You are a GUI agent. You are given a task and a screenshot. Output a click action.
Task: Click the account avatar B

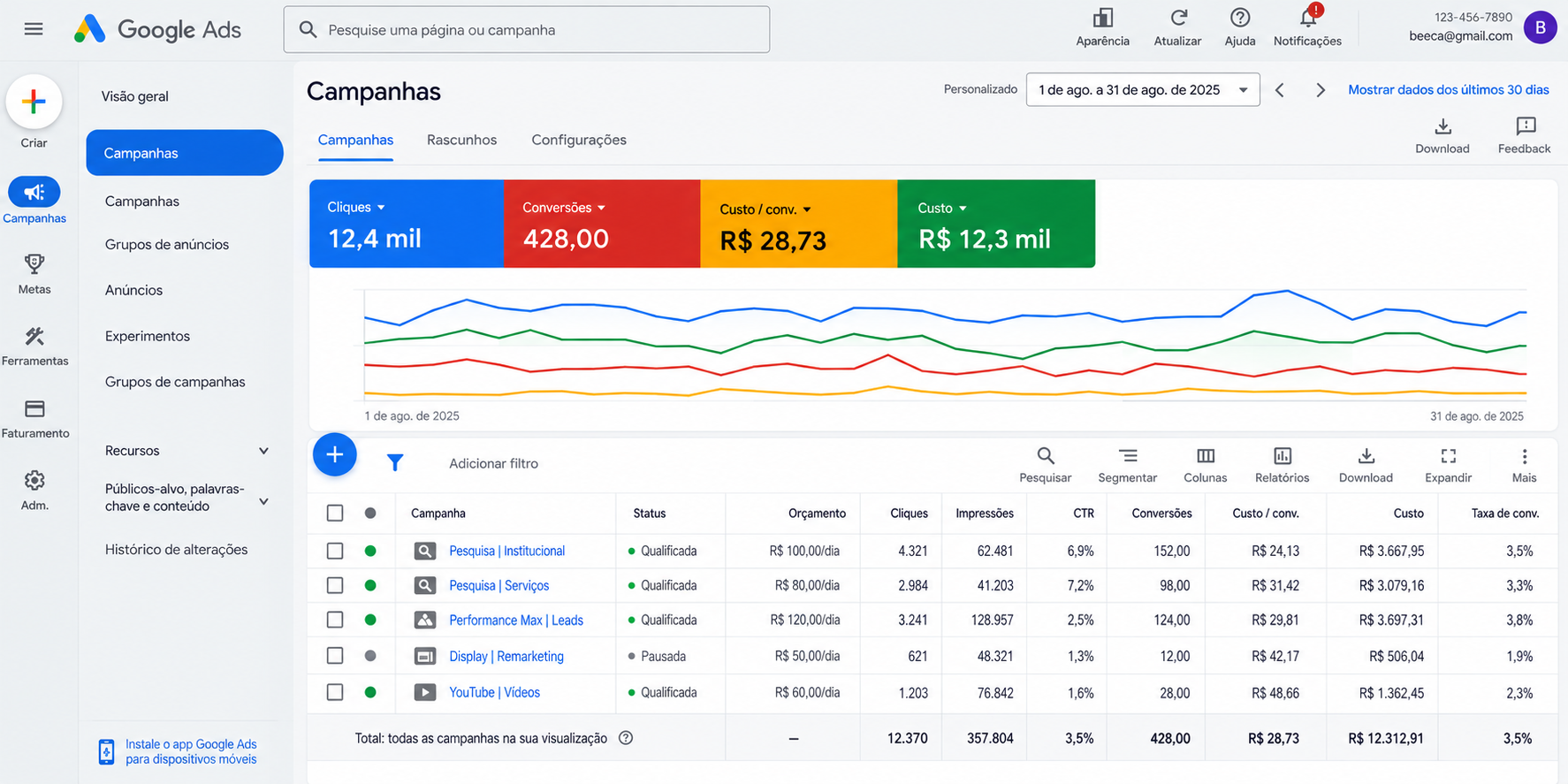point(1541,27)
